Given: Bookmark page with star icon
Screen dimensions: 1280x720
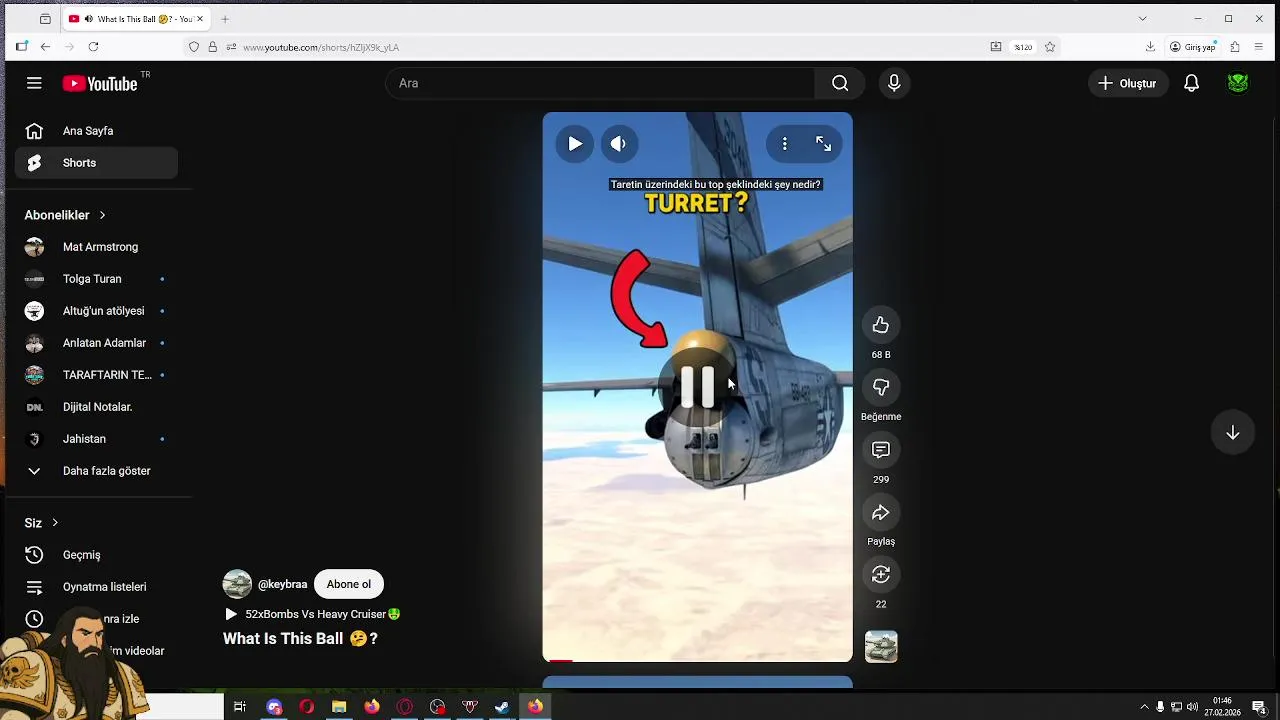Looking at the screenshot, I should click(x=1050, y=47).
